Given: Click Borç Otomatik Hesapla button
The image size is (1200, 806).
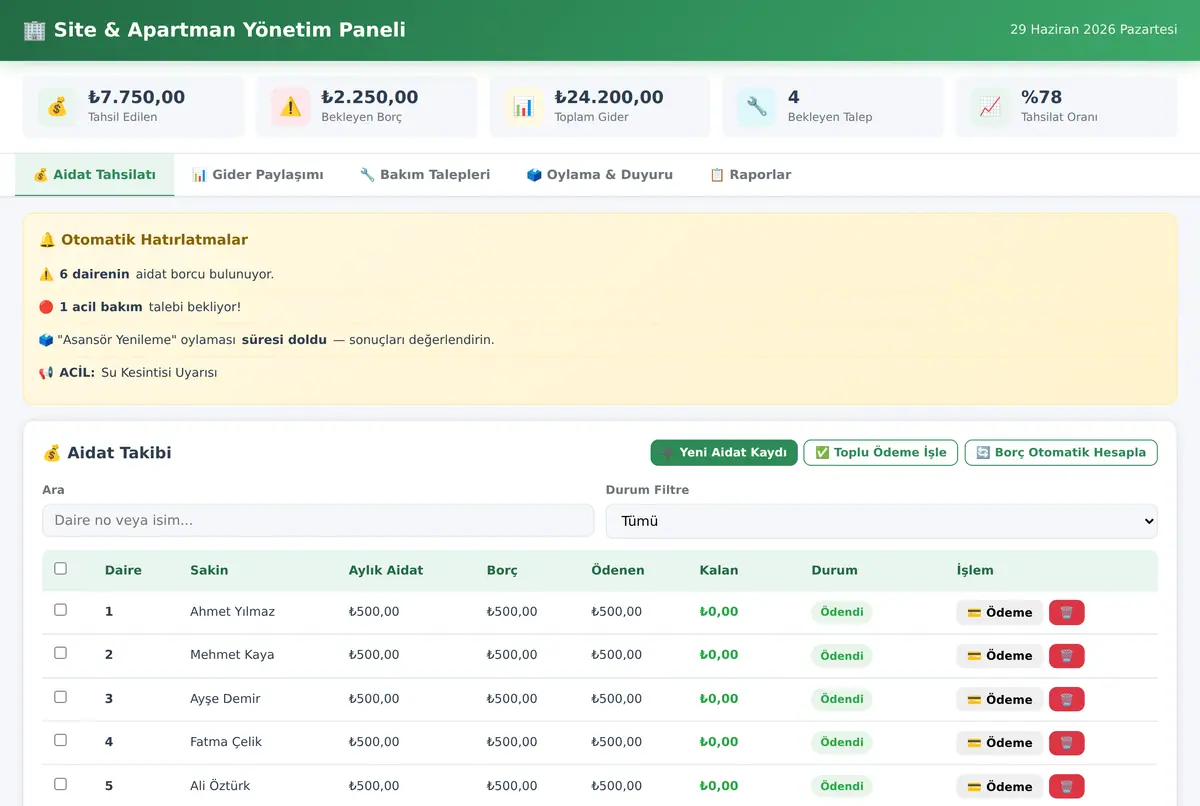Looking at the screenshot, I should 1061,452.
